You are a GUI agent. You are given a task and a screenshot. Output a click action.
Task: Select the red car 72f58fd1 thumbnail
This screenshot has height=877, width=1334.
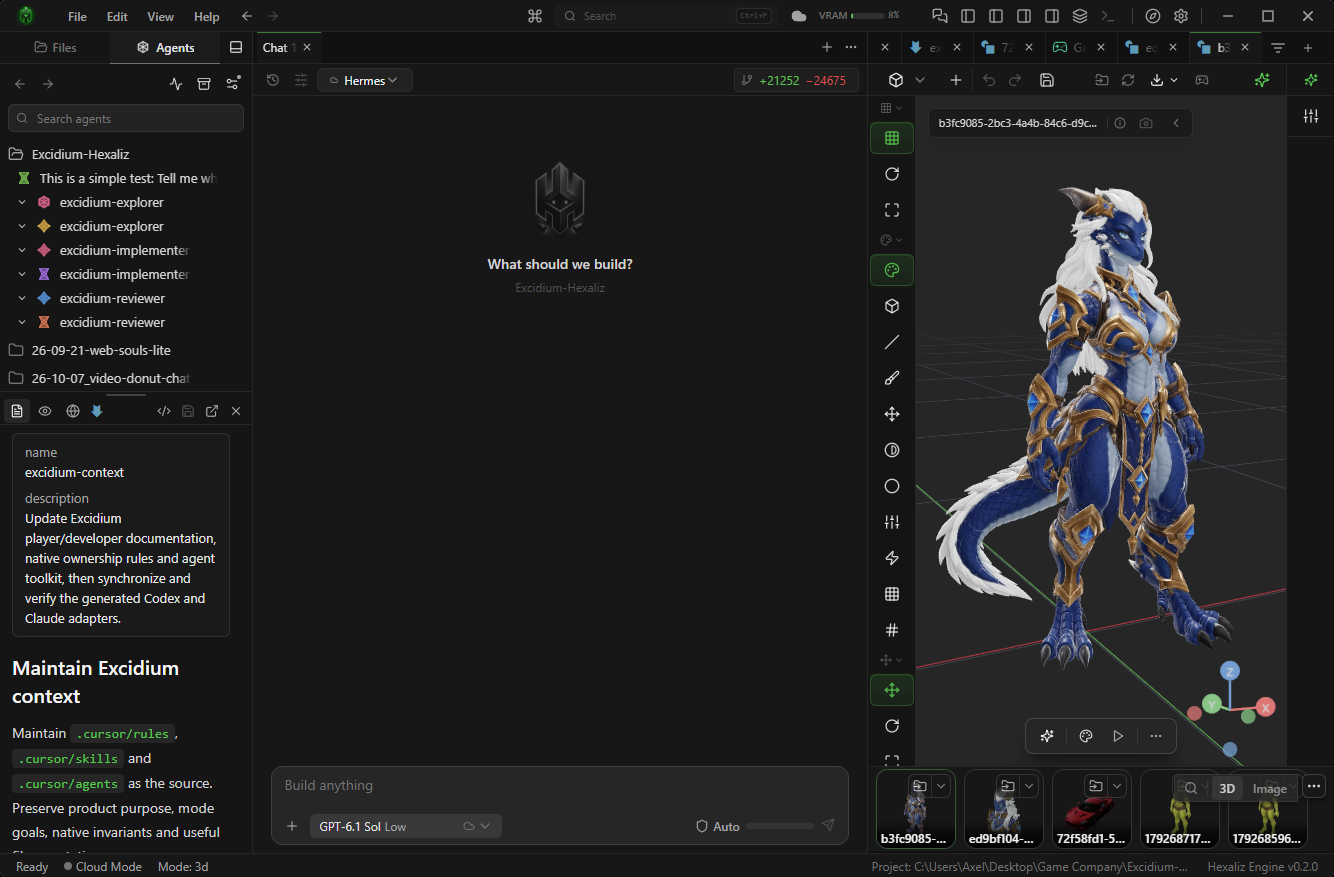(1093, 808)
